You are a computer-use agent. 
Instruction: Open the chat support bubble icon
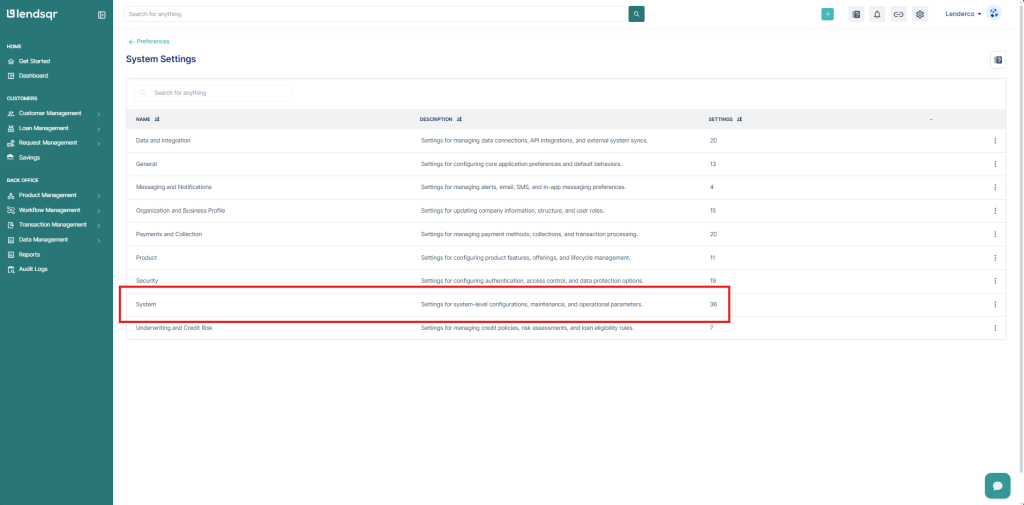pyautogui.click(x=997, y=485)
